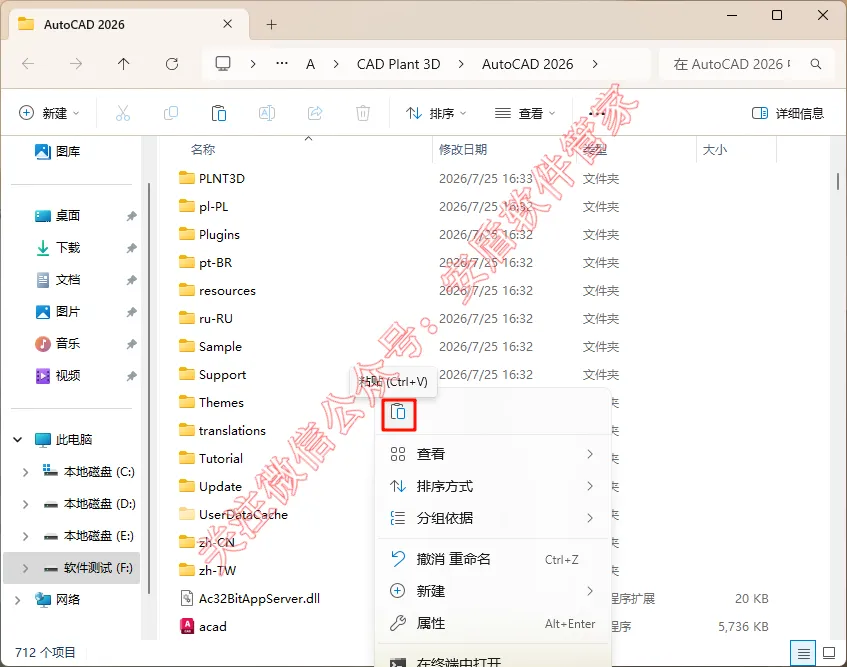
Task: Select the resources folder
Action: point(217,291)
